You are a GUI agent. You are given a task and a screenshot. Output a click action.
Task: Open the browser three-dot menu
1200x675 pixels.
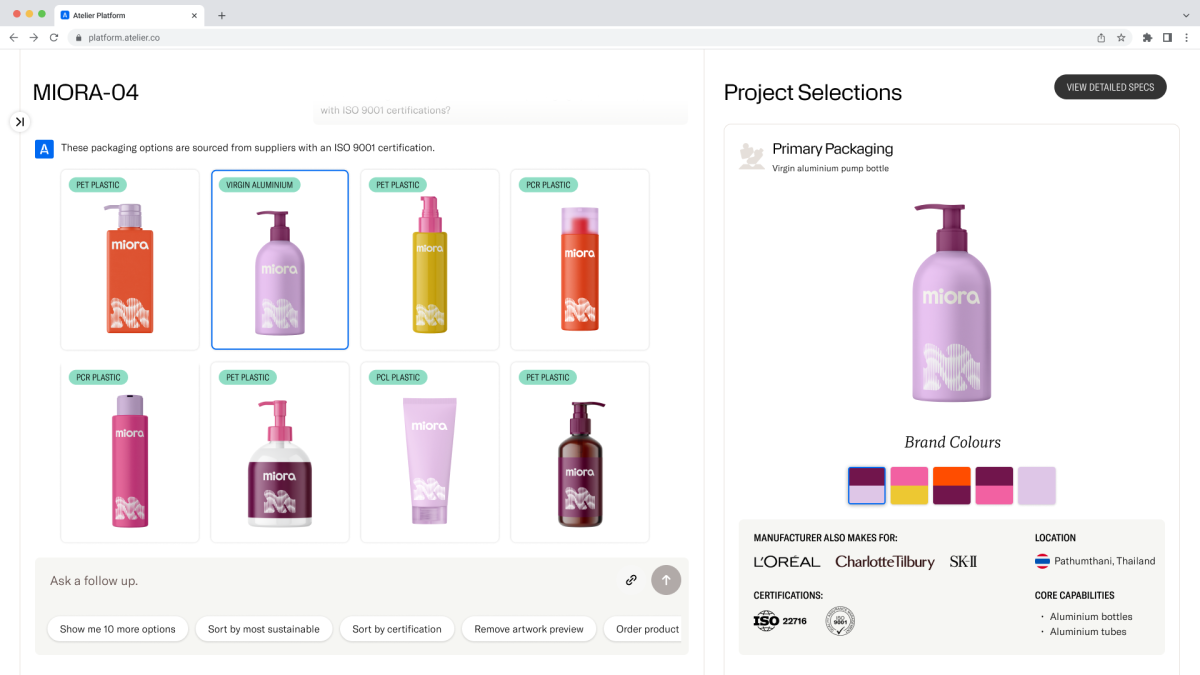(x=1188, y=37)
